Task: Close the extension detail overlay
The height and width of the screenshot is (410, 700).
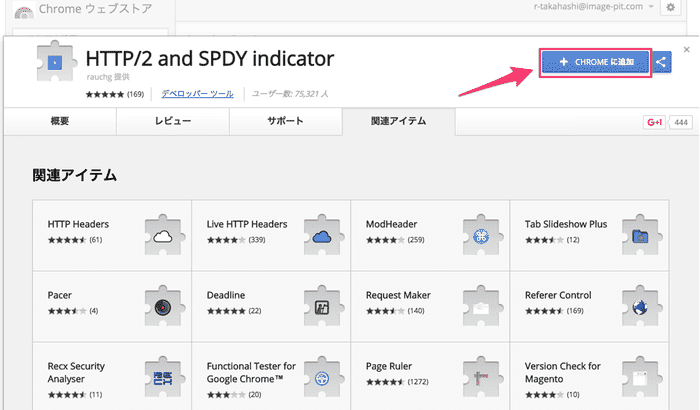Action: pos(686,47)
